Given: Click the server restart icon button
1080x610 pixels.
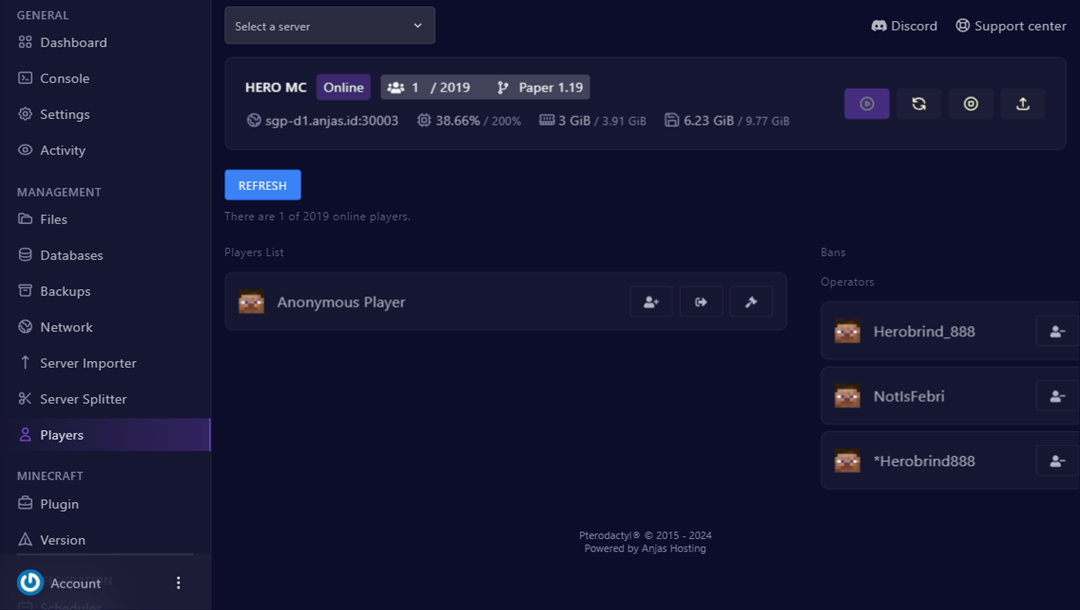Looking at the screenshot, I should click(x=919, y=104).
